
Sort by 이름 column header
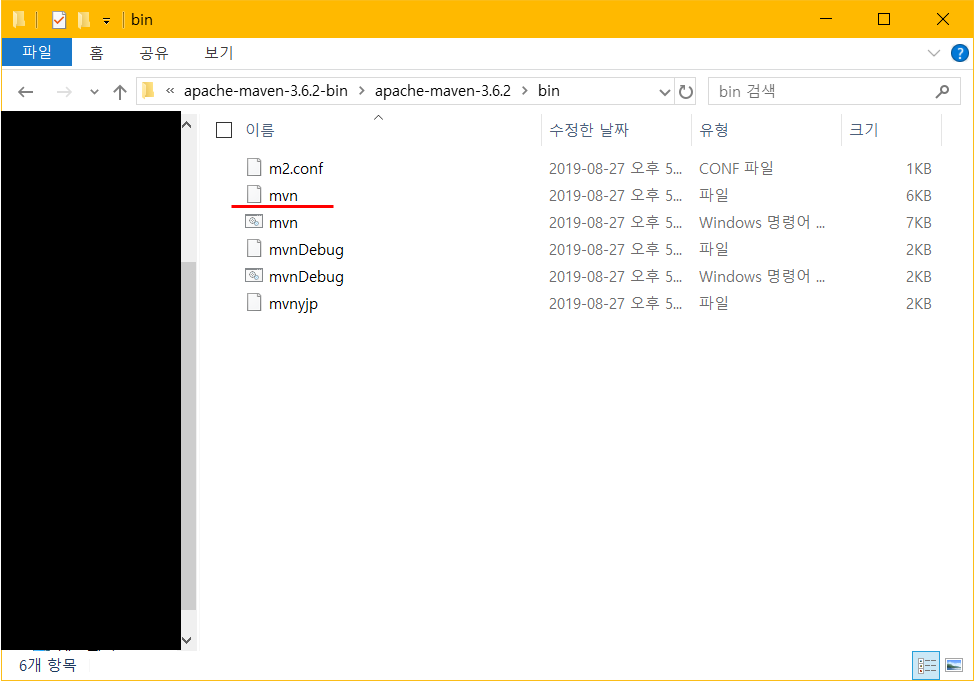coord(260,130)
